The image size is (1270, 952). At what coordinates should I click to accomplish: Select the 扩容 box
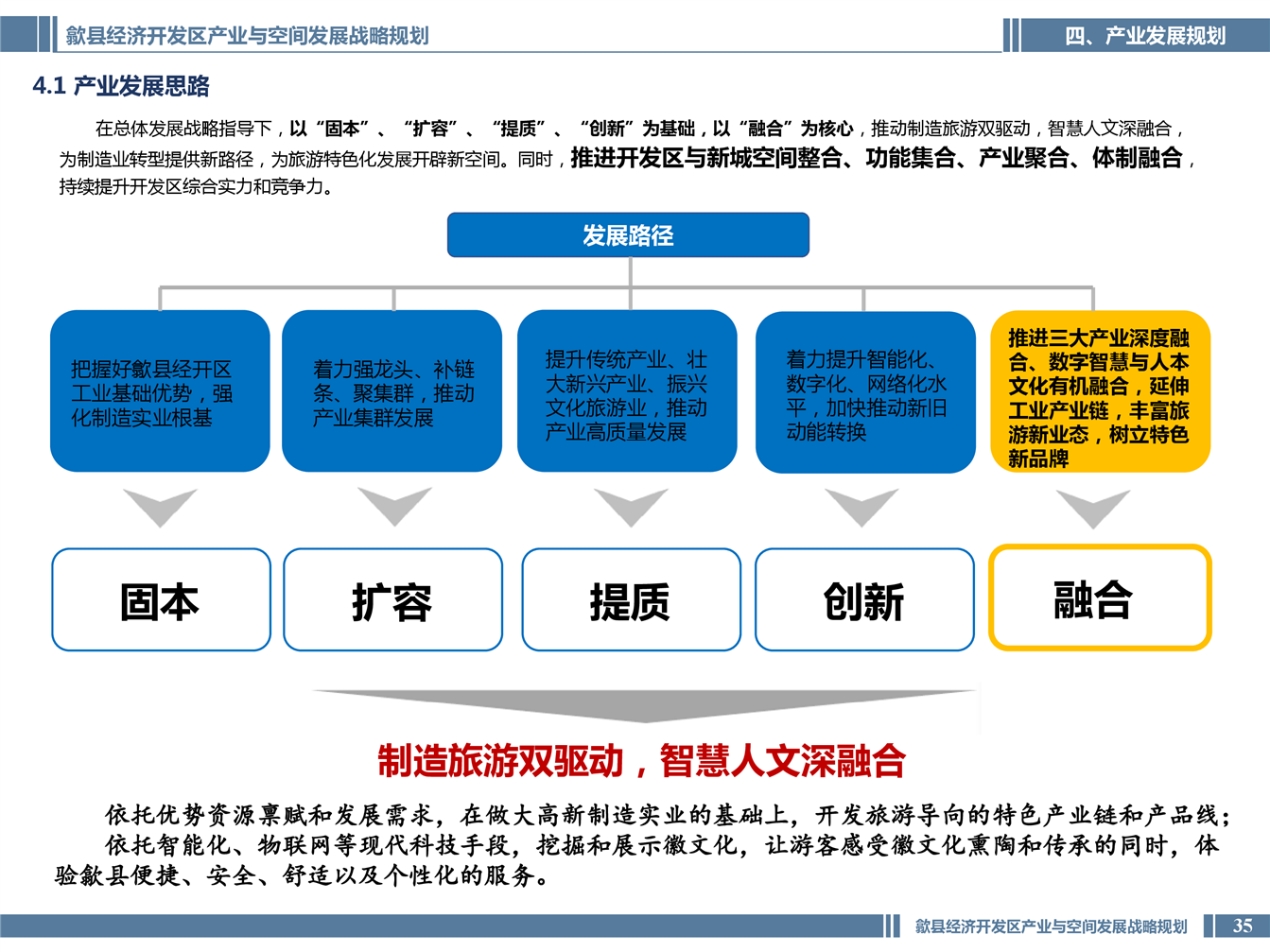click(392, 600)
